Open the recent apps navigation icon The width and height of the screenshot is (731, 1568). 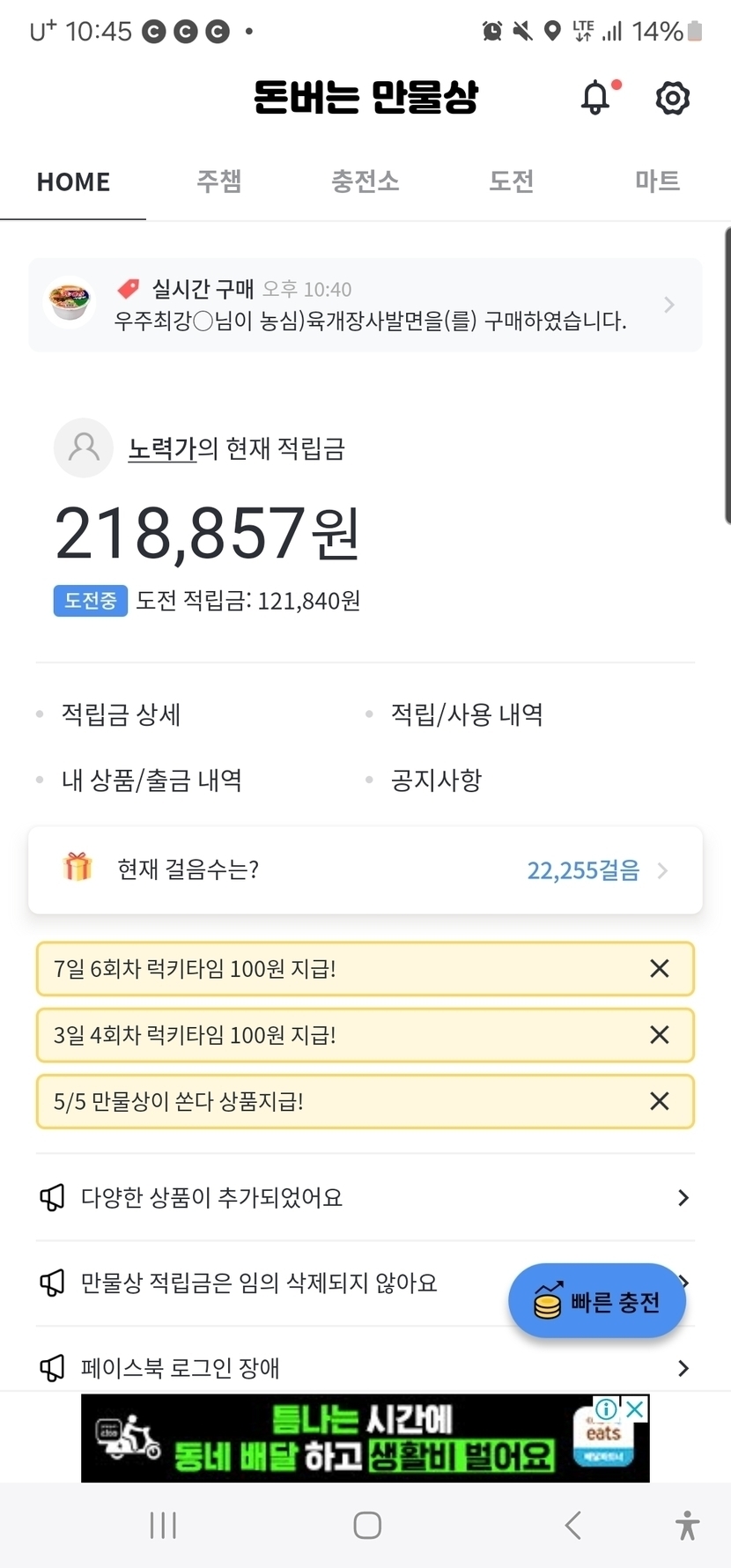pos(163,1525)
